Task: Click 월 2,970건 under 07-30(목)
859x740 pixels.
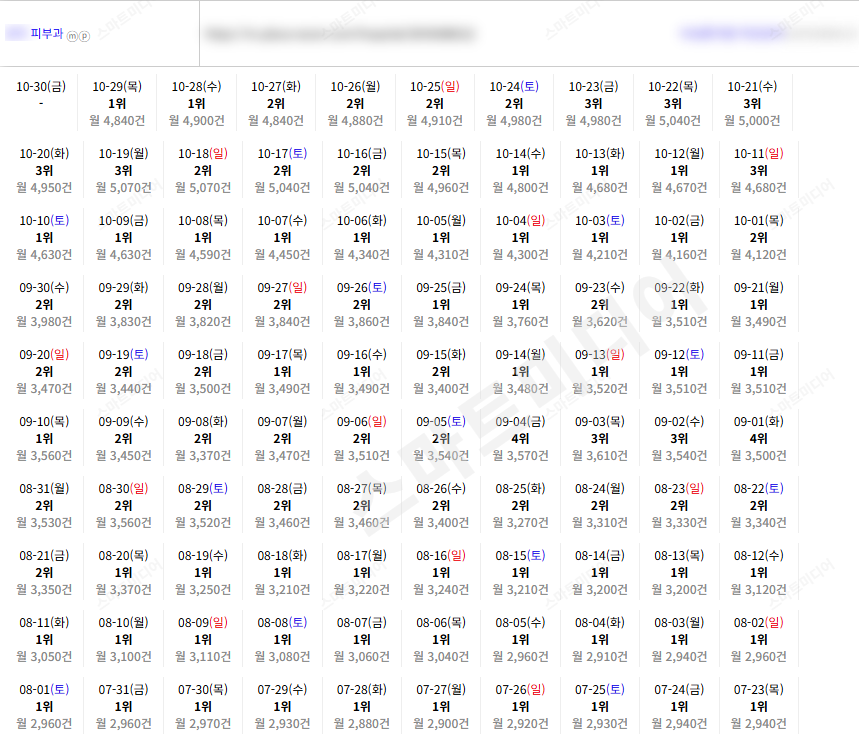Action: coord(203,723)
